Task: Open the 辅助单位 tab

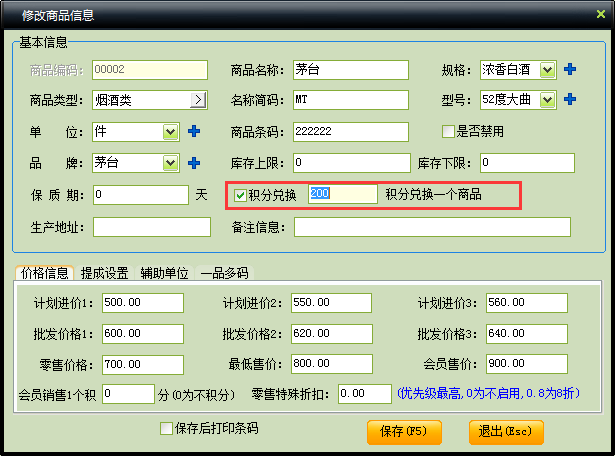Action: tap(164, 273)
